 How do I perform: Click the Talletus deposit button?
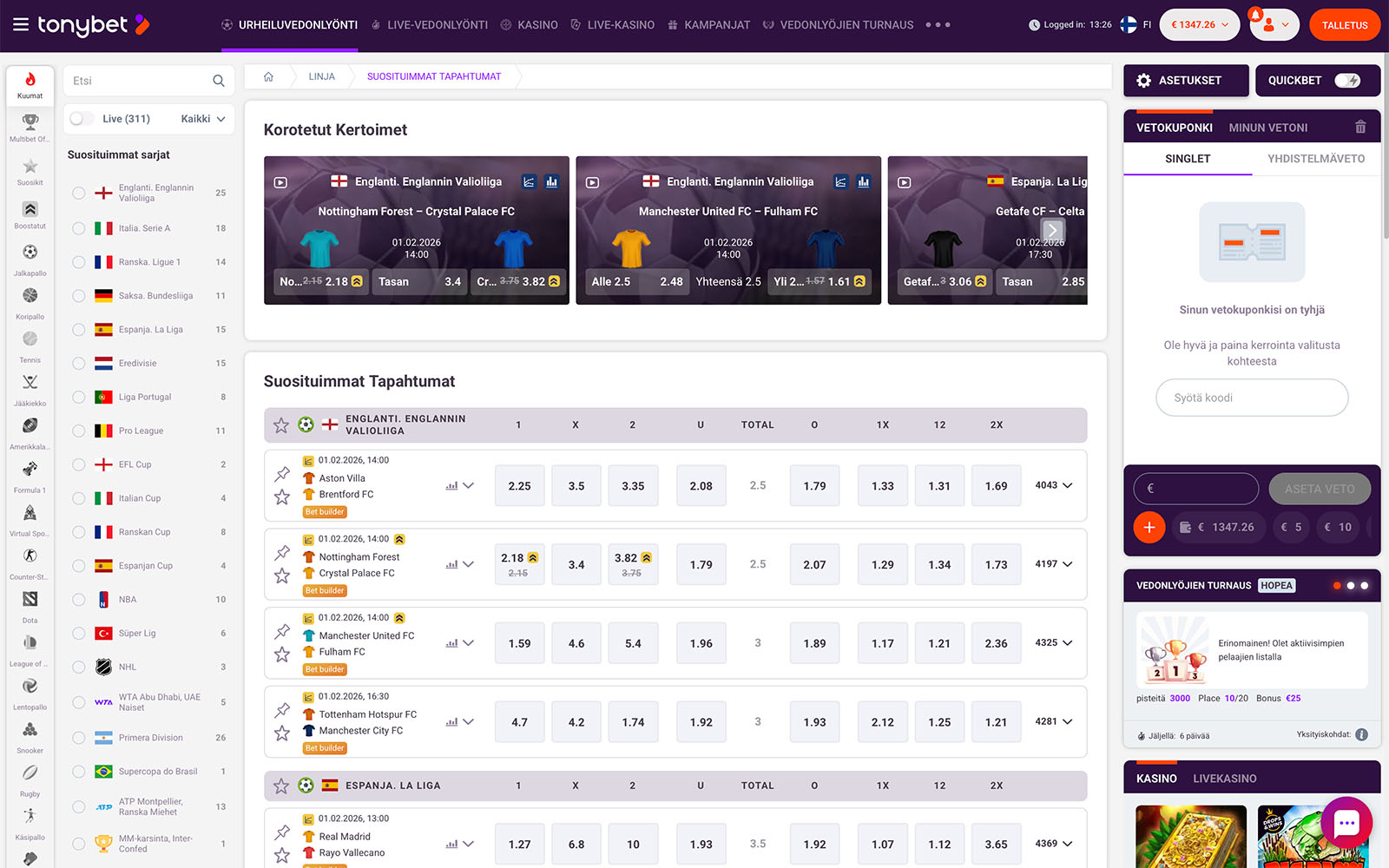[x=1344, y=25]
